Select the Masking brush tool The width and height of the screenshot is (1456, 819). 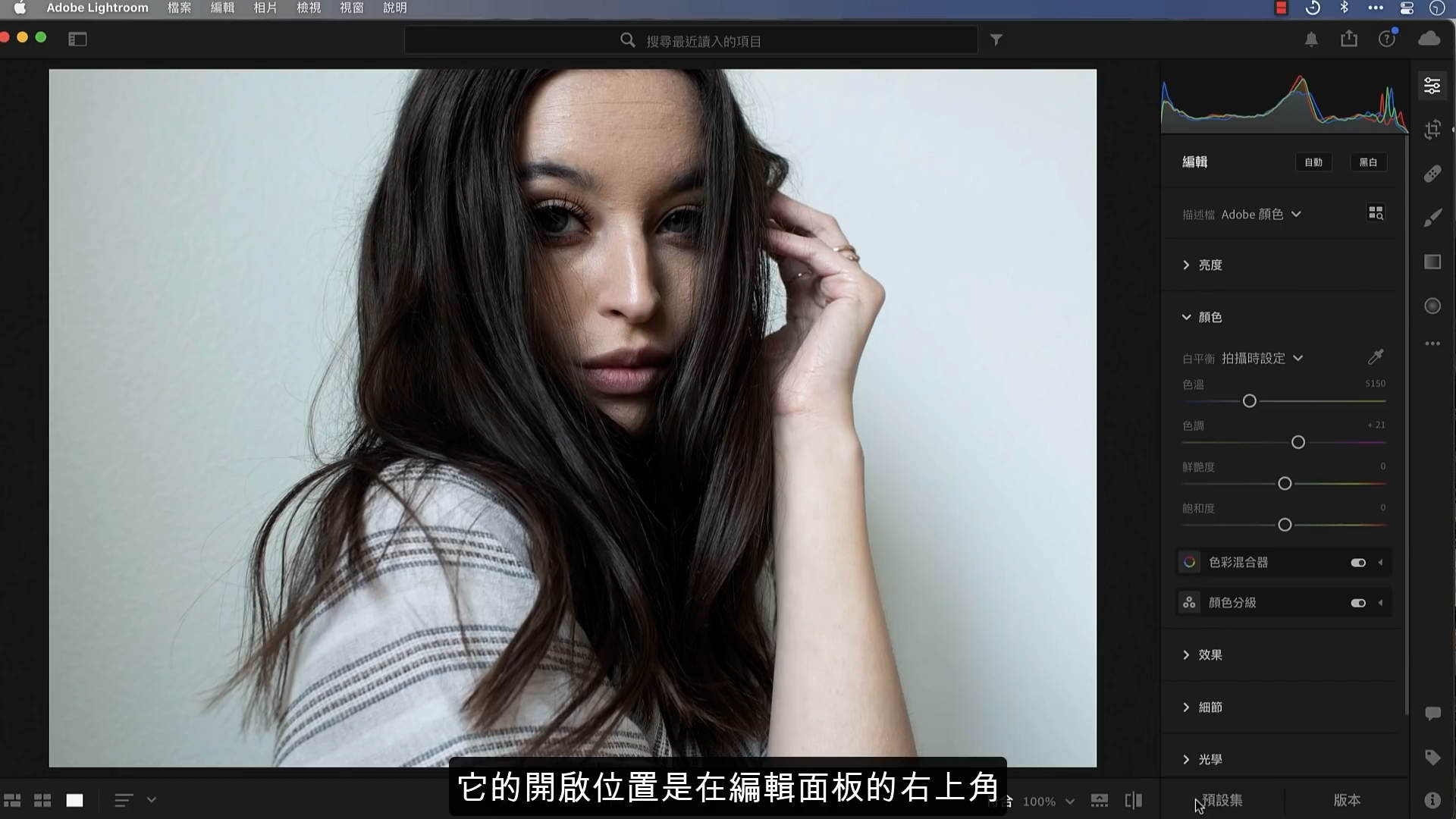(x=1432, y=217)
